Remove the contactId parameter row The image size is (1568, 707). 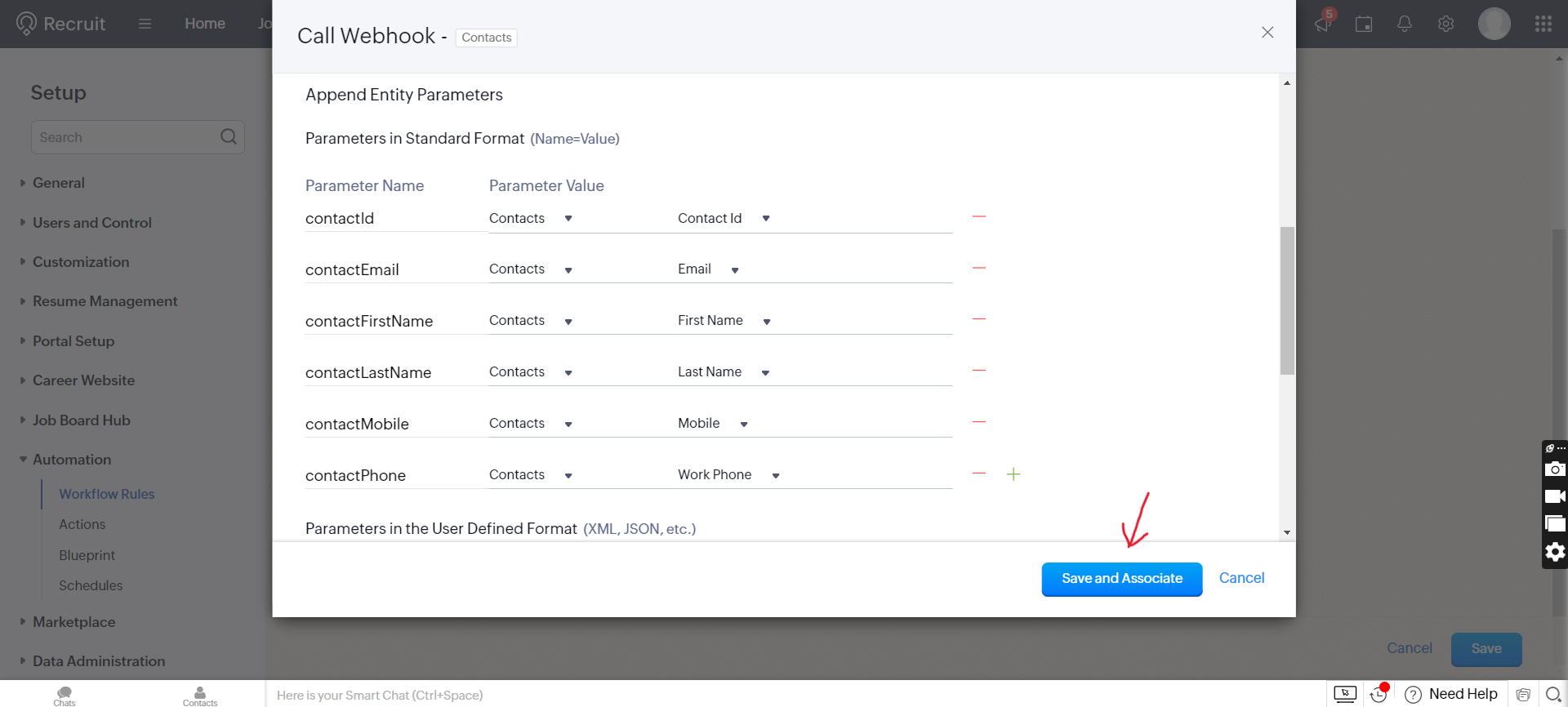pos(979,217)
